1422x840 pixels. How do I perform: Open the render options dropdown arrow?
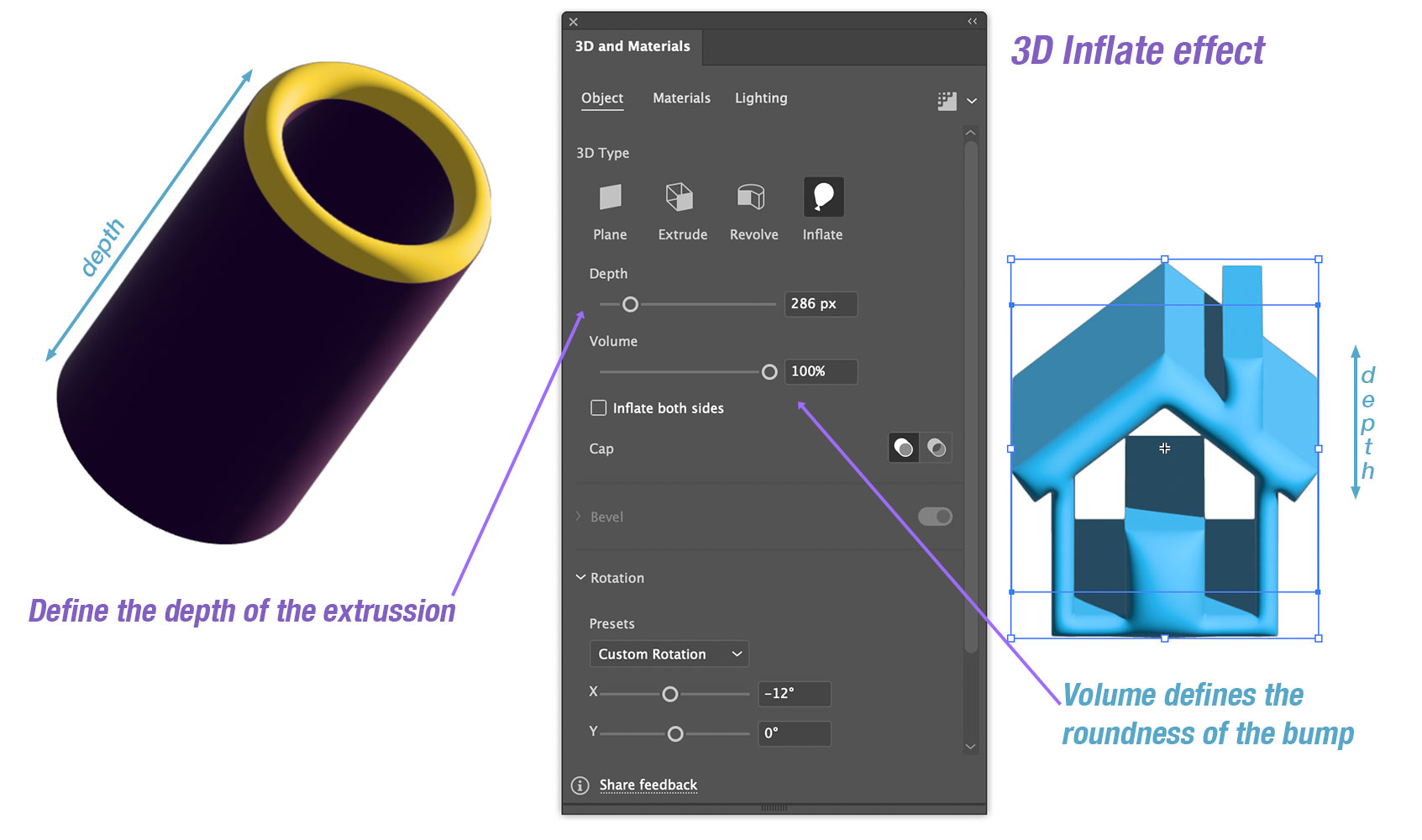[972, 101]
